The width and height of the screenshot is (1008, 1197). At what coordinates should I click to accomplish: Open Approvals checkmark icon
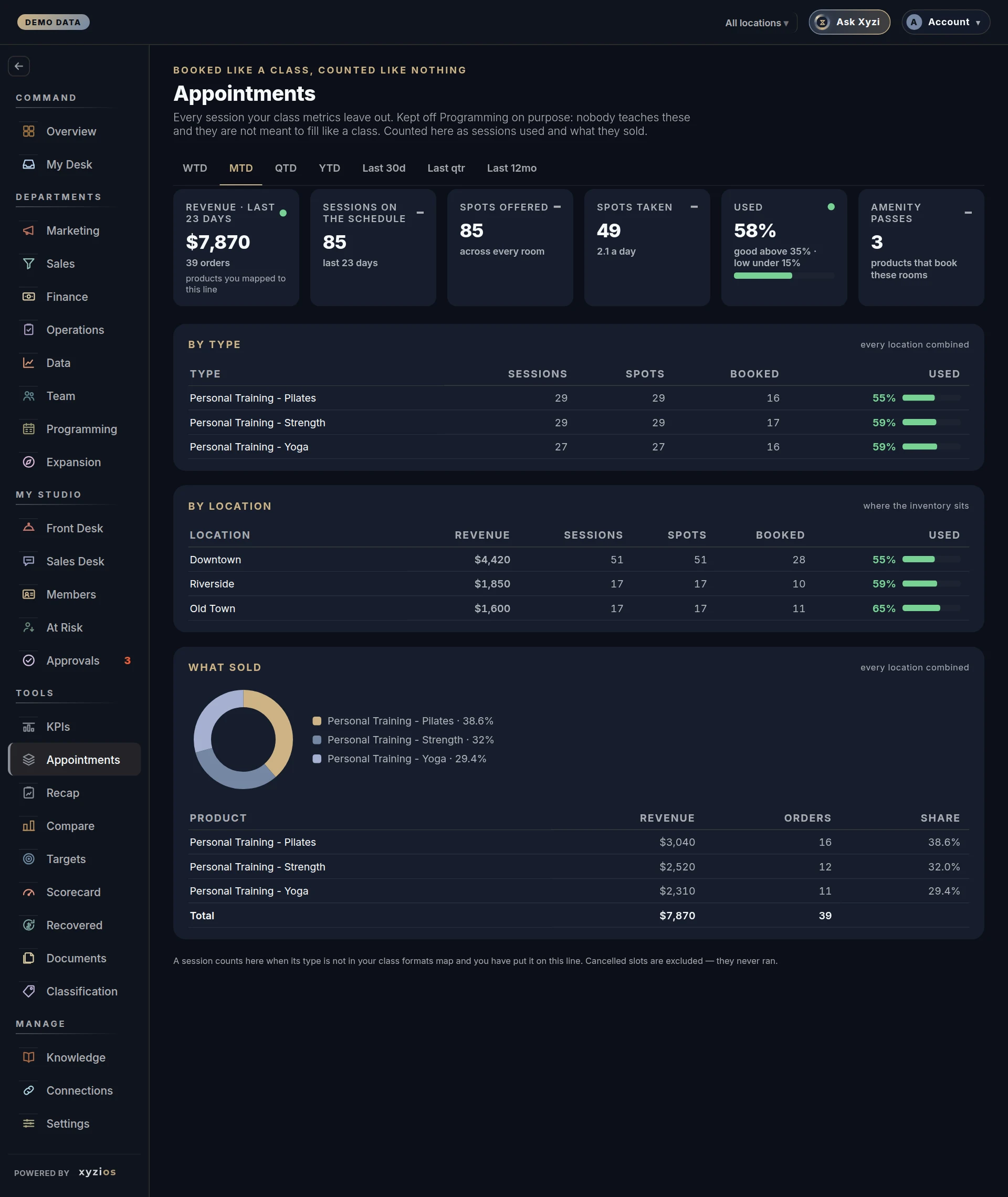click(x=28, y=661)
